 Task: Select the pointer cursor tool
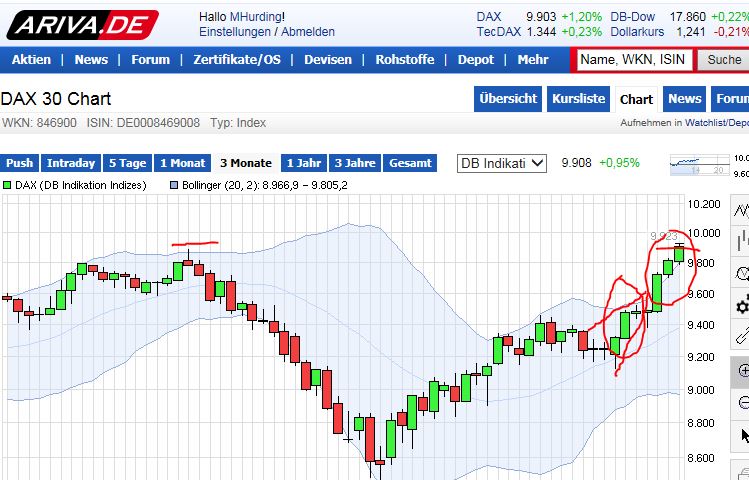(x=742, y=436)
